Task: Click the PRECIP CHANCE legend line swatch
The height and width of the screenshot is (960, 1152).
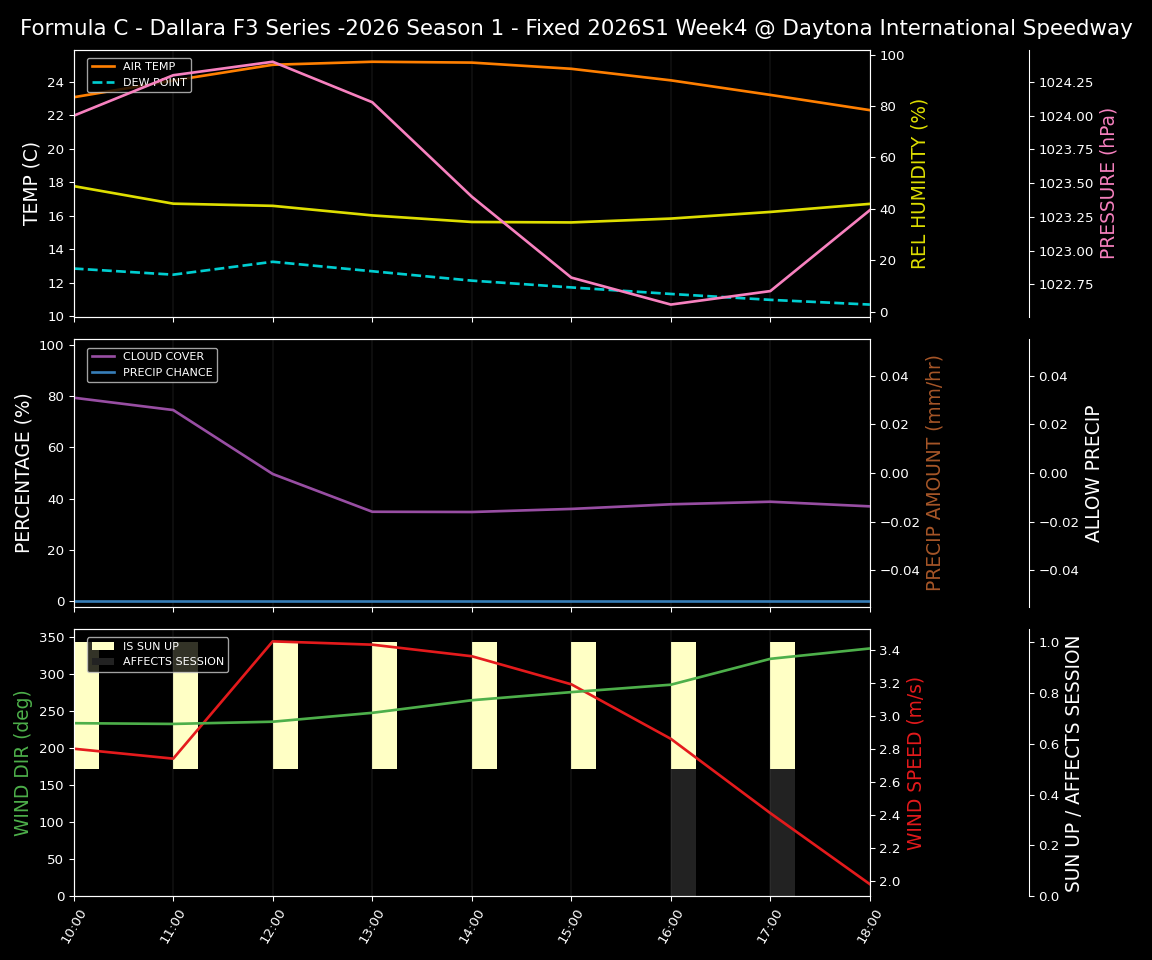Action: 105,371
